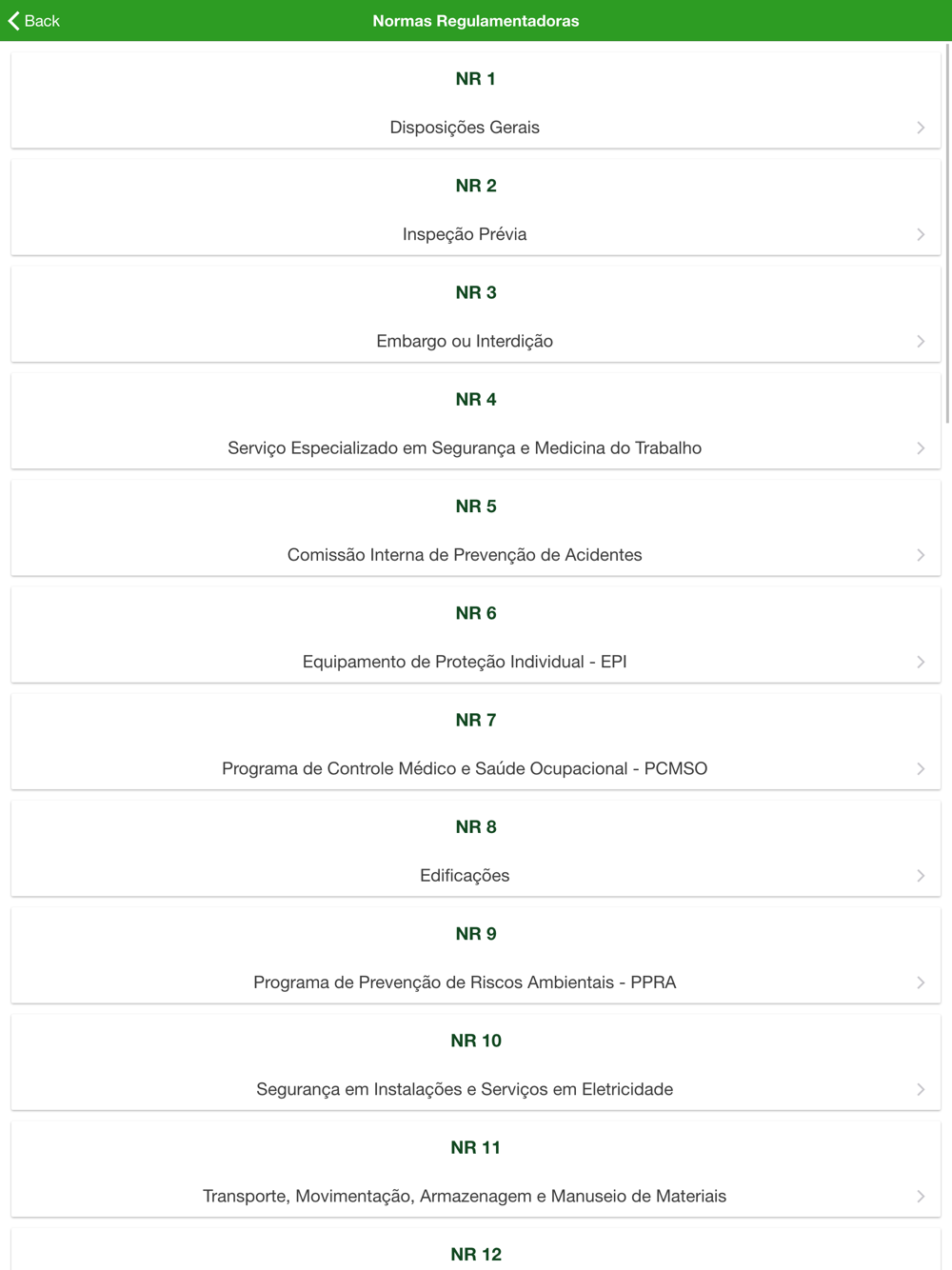Tap the chevron beside Equipamento de Proteção Individual
Viewport: 952px width, 1270px height.
[921, 662]
